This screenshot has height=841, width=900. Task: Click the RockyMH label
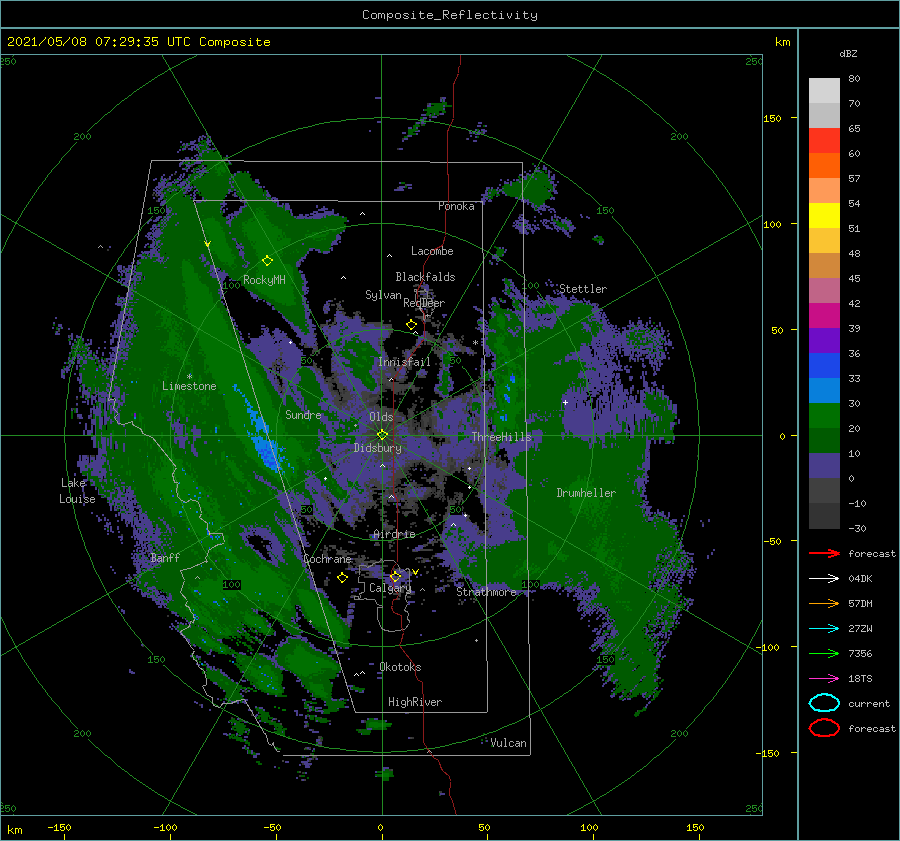(x=264, y=280)
